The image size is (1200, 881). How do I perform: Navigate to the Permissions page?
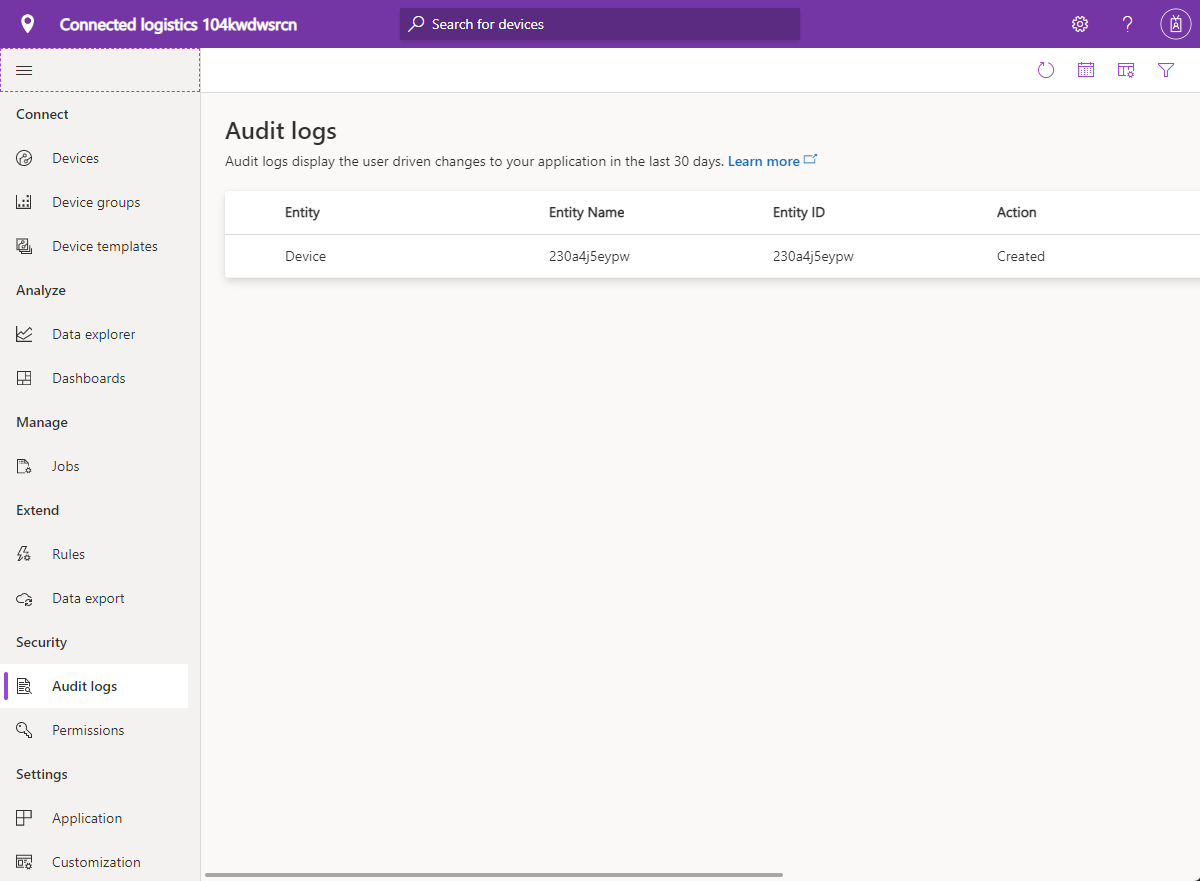tap(88, 729)
